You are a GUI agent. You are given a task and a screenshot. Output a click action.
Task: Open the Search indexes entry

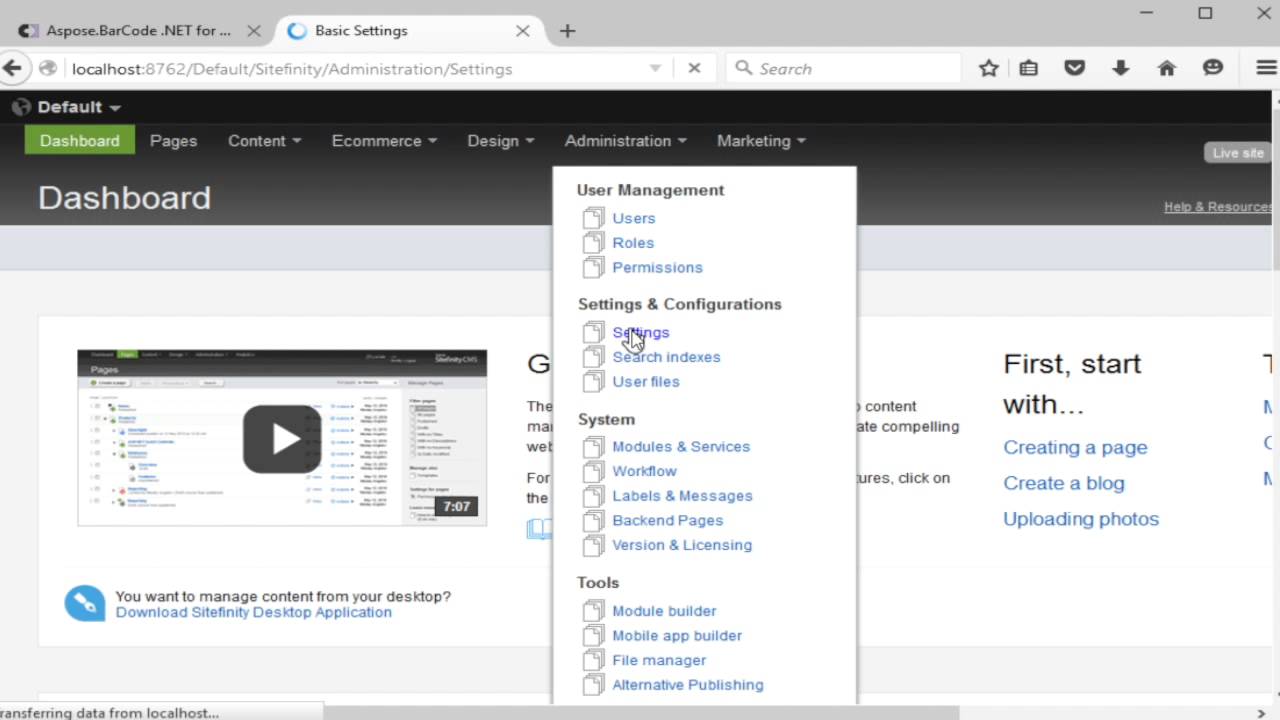click(x=666, y=357)
